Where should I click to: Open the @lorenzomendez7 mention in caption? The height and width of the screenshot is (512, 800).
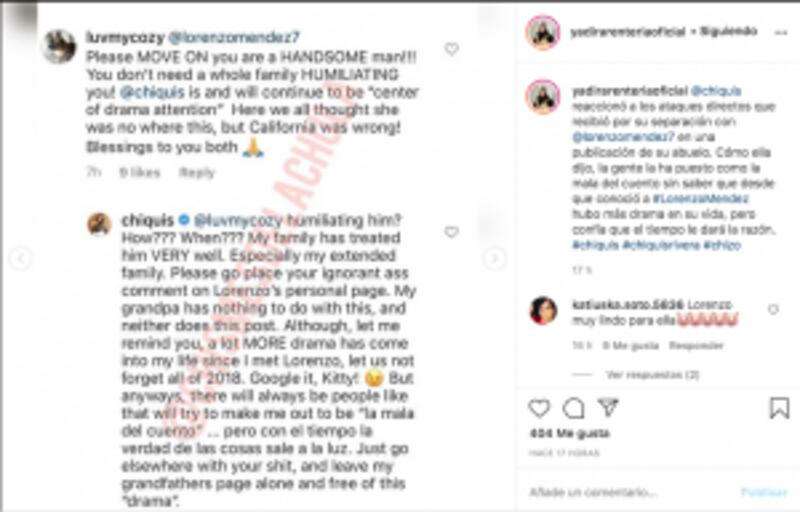[x=623, y=137]
